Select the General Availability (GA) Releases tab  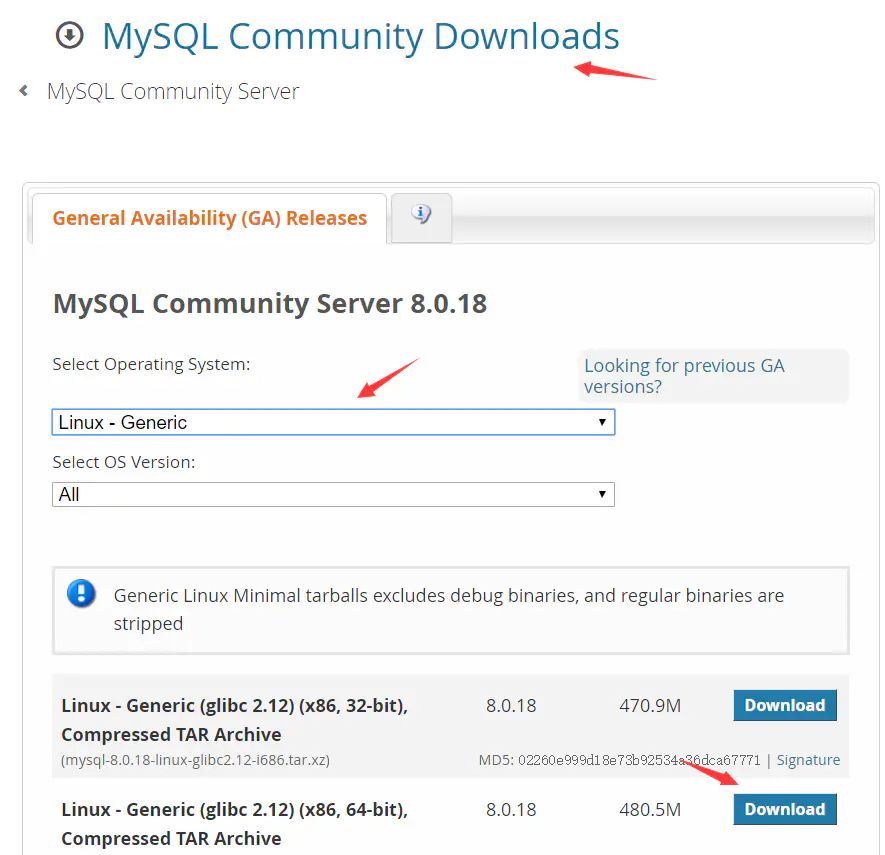(209, 218)
